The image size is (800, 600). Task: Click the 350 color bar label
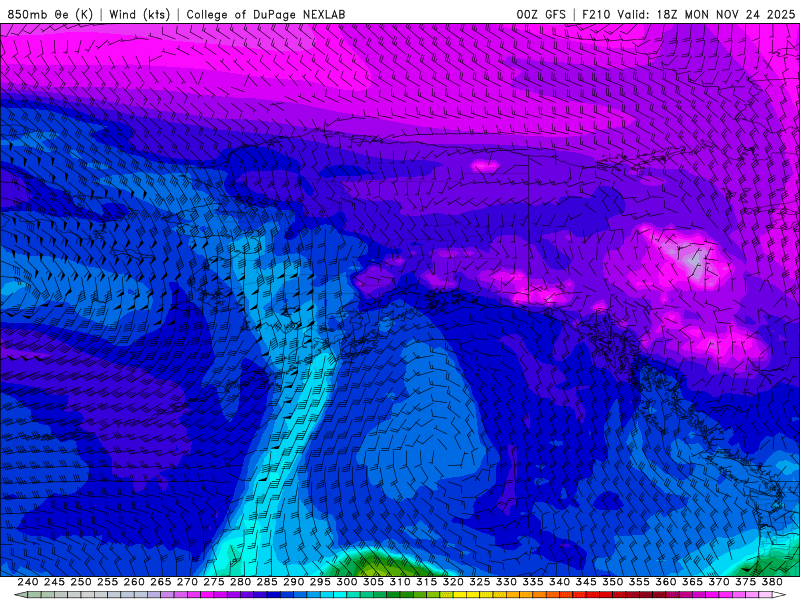(612, 582)
